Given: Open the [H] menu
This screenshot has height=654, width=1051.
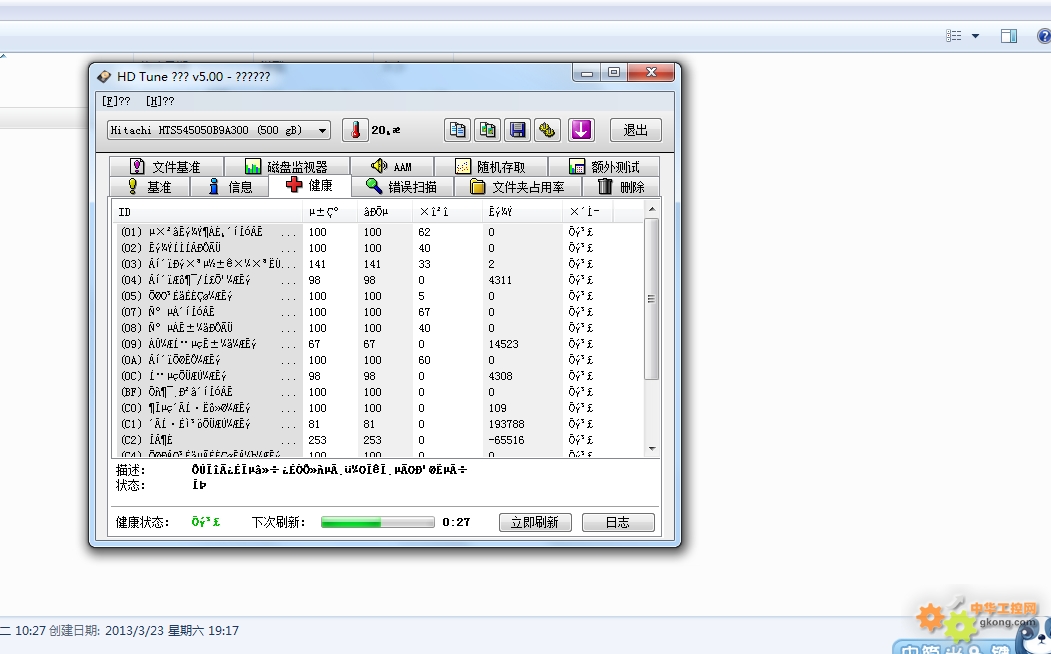Looking at the screenshot, I should pos(160,101).
